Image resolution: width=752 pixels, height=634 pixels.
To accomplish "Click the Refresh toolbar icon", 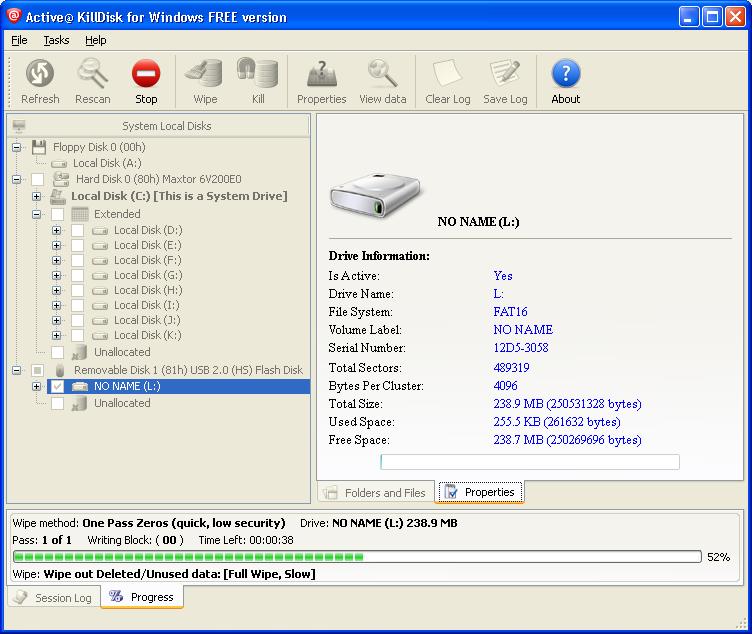I will (40, 73).
